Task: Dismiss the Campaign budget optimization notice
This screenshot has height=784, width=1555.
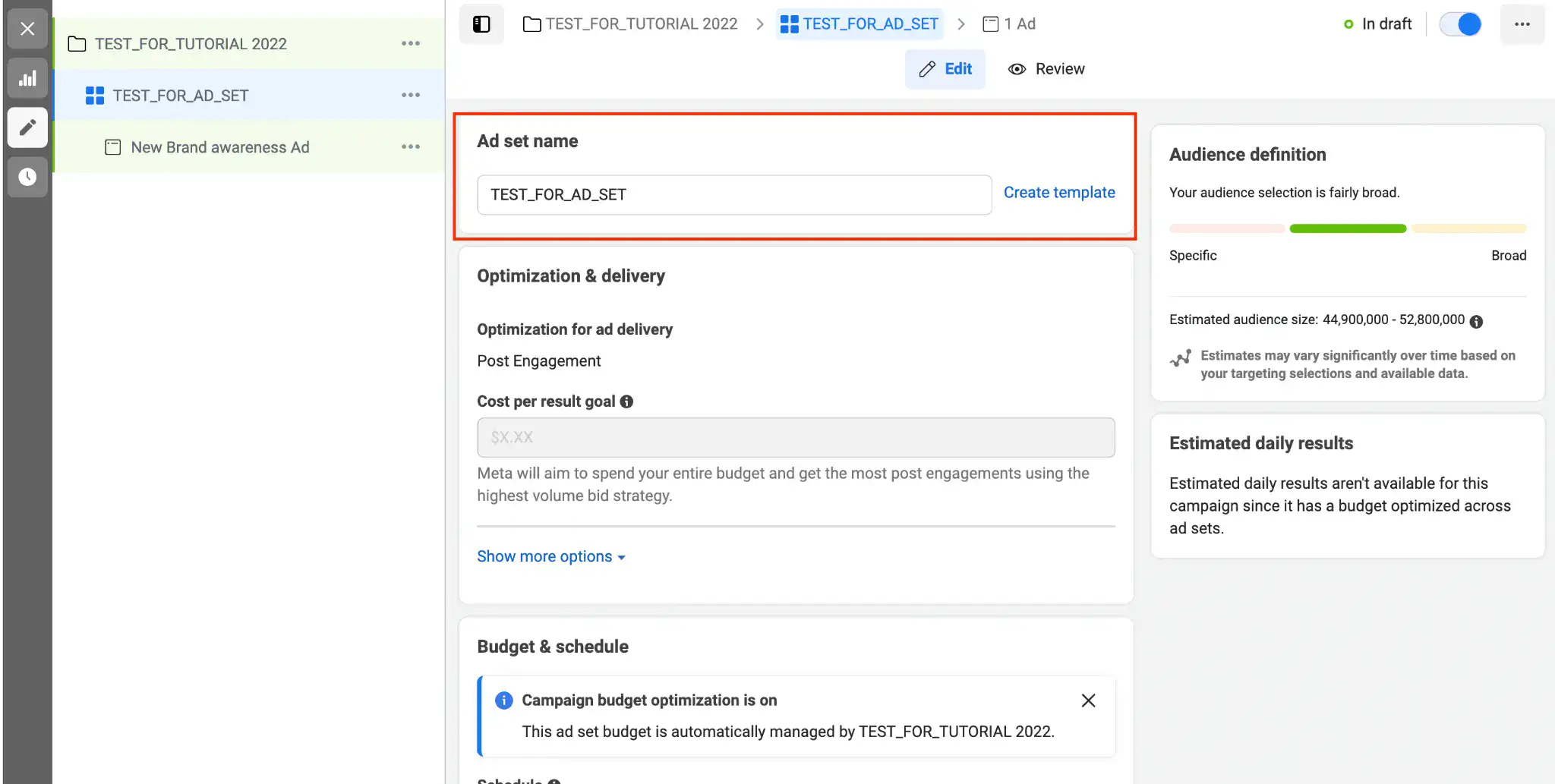Action: 1088,701
